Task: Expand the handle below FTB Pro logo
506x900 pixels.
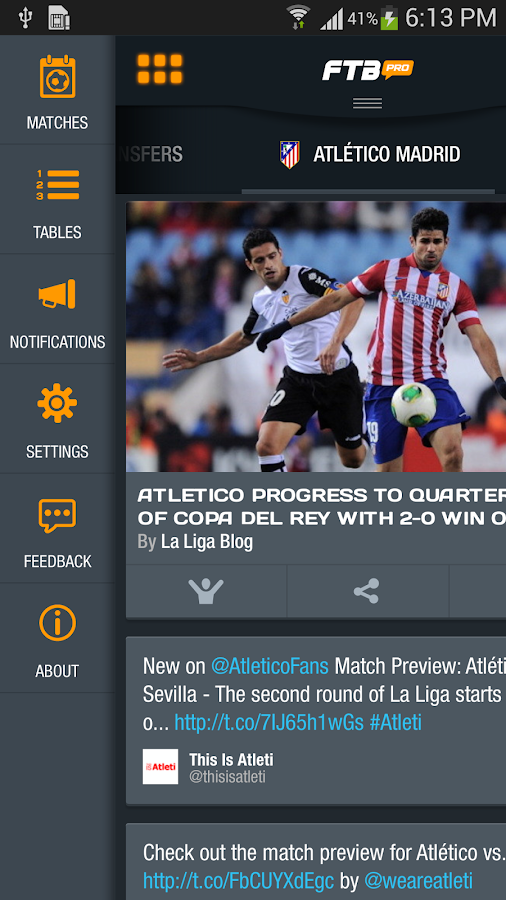Action: pyautogui.click(x=367, y=103)
